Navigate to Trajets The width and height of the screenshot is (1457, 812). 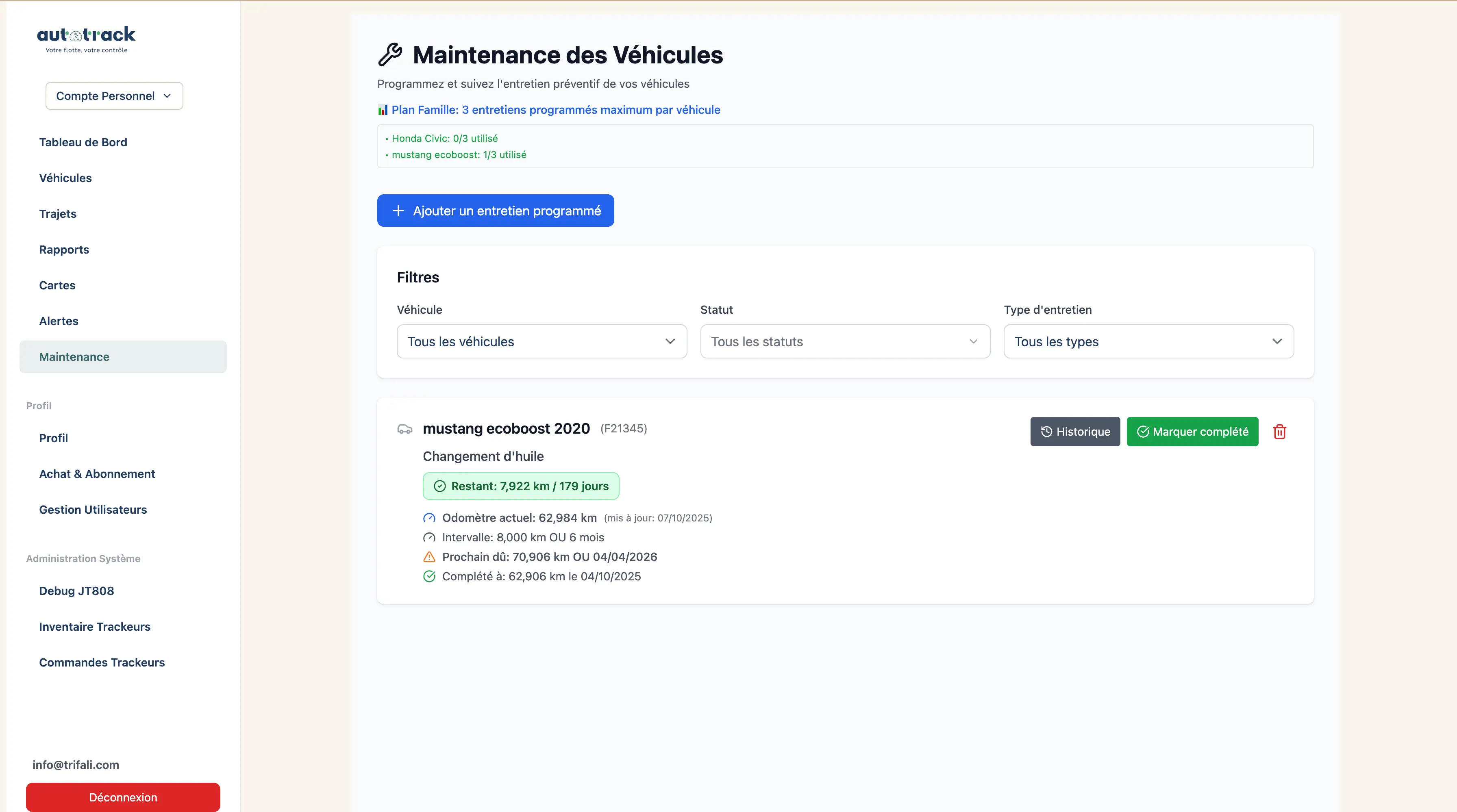tap(58, 214)
